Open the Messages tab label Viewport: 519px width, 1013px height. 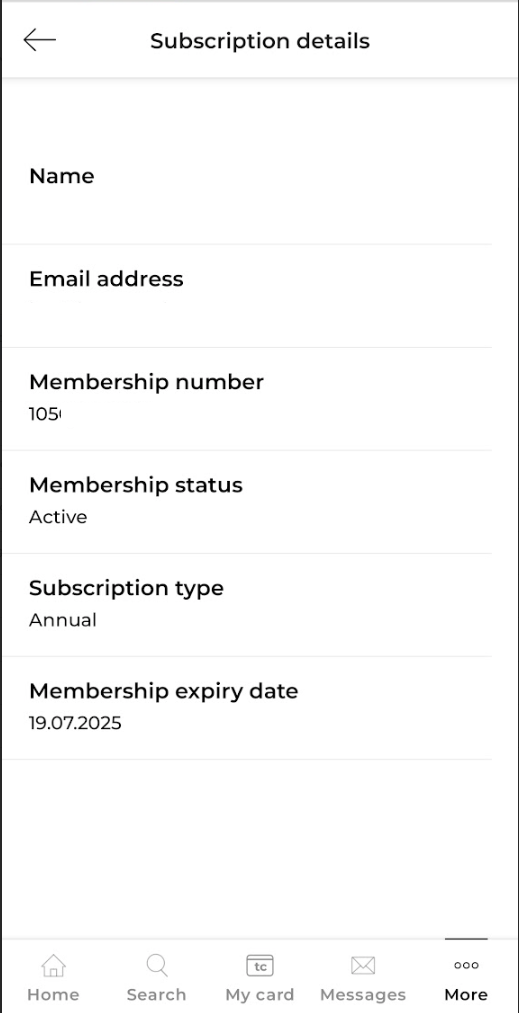363,995
